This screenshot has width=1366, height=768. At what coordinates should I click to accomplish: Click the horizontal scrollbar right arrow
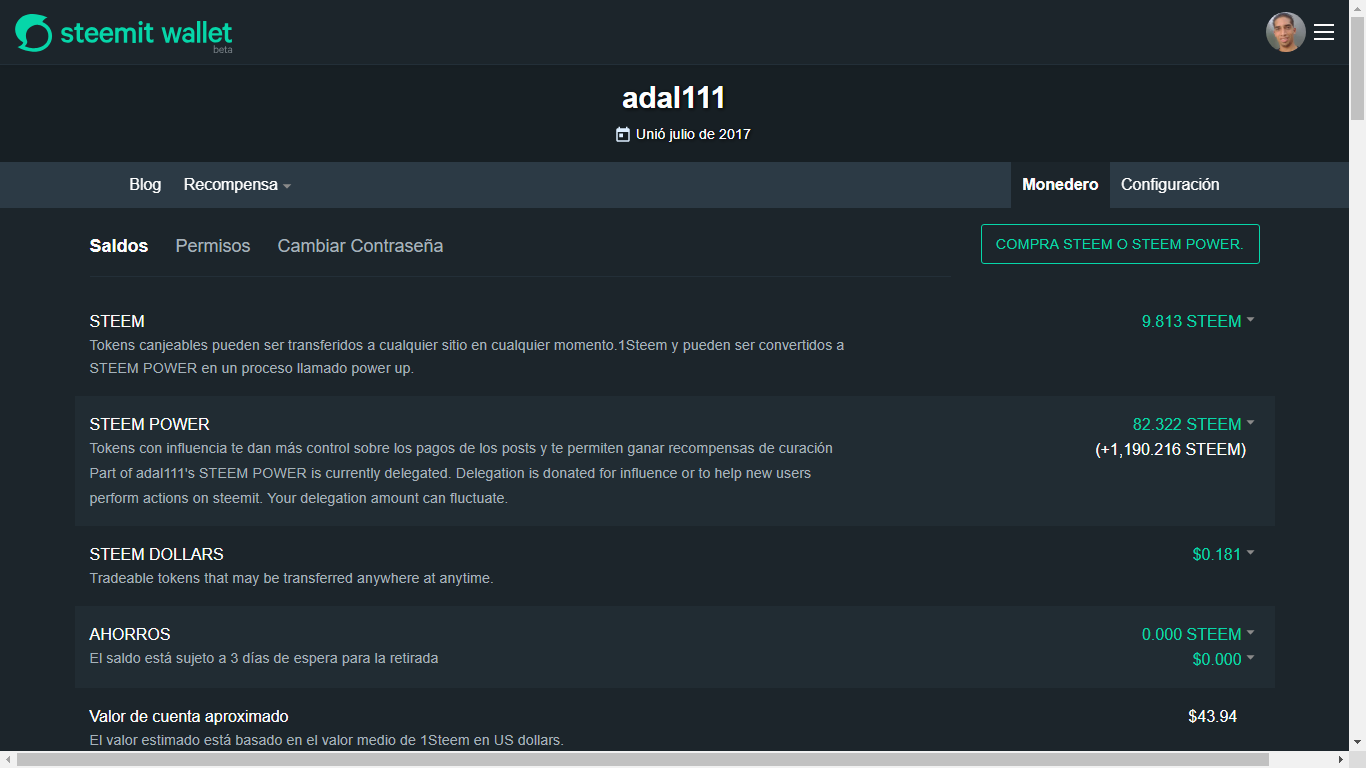point(1340,760)
